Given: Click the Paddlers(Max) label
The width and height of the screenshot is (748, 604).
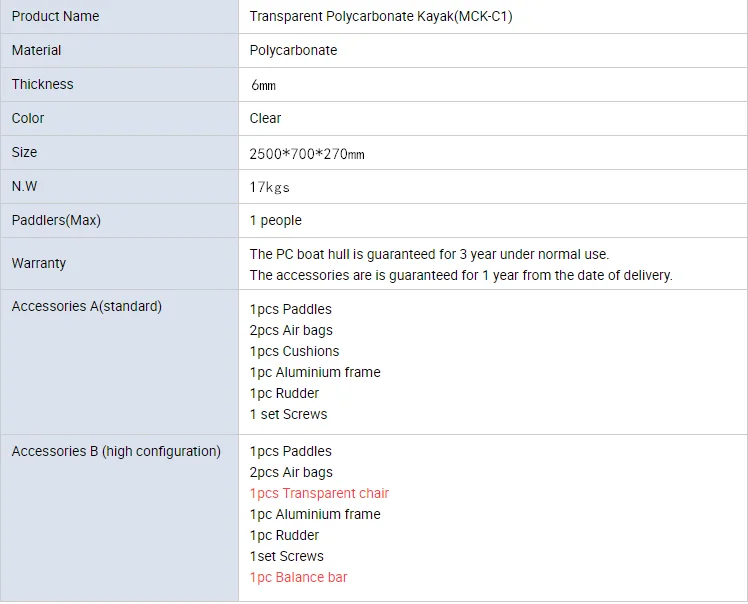Looking at the screenshot, I should point(56,220).
